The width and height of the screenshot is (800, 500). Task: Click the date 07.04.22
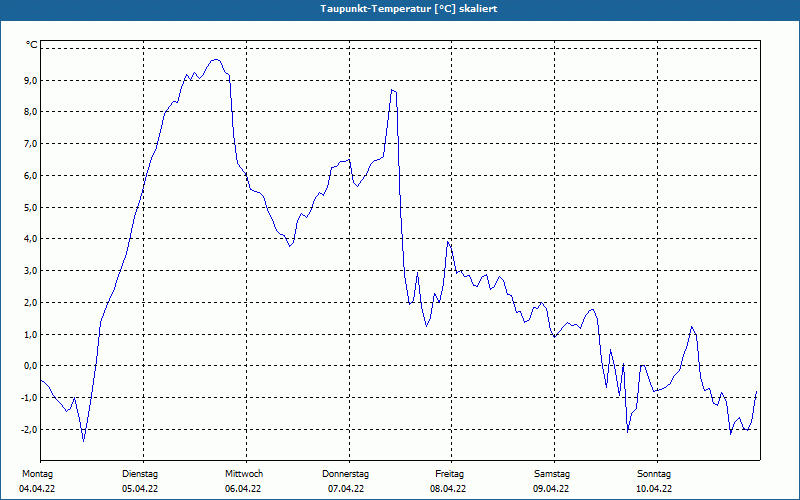tap(346, 489)
